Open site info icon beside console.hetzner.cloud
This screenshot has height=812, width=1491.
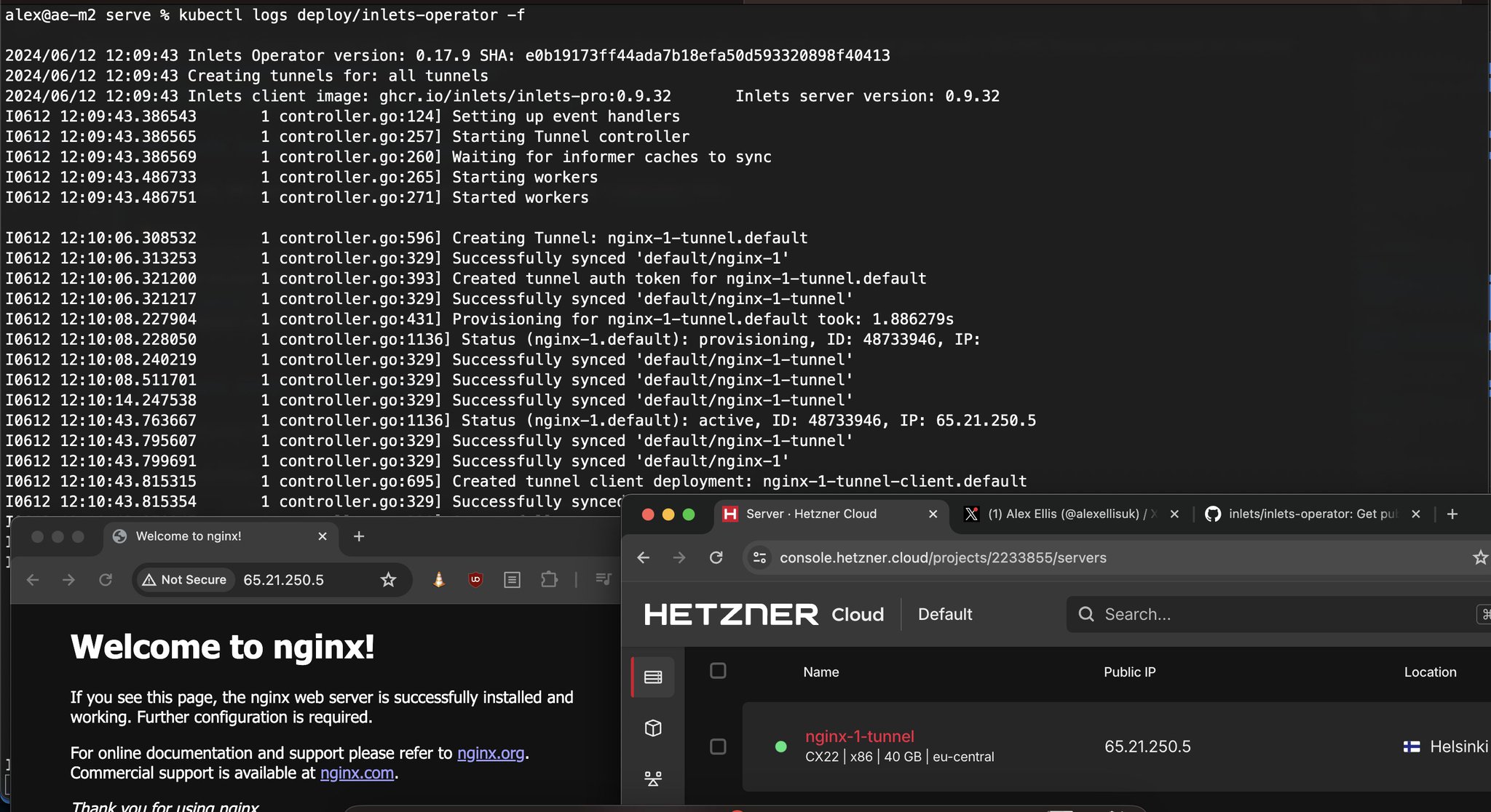coord(759,557)
